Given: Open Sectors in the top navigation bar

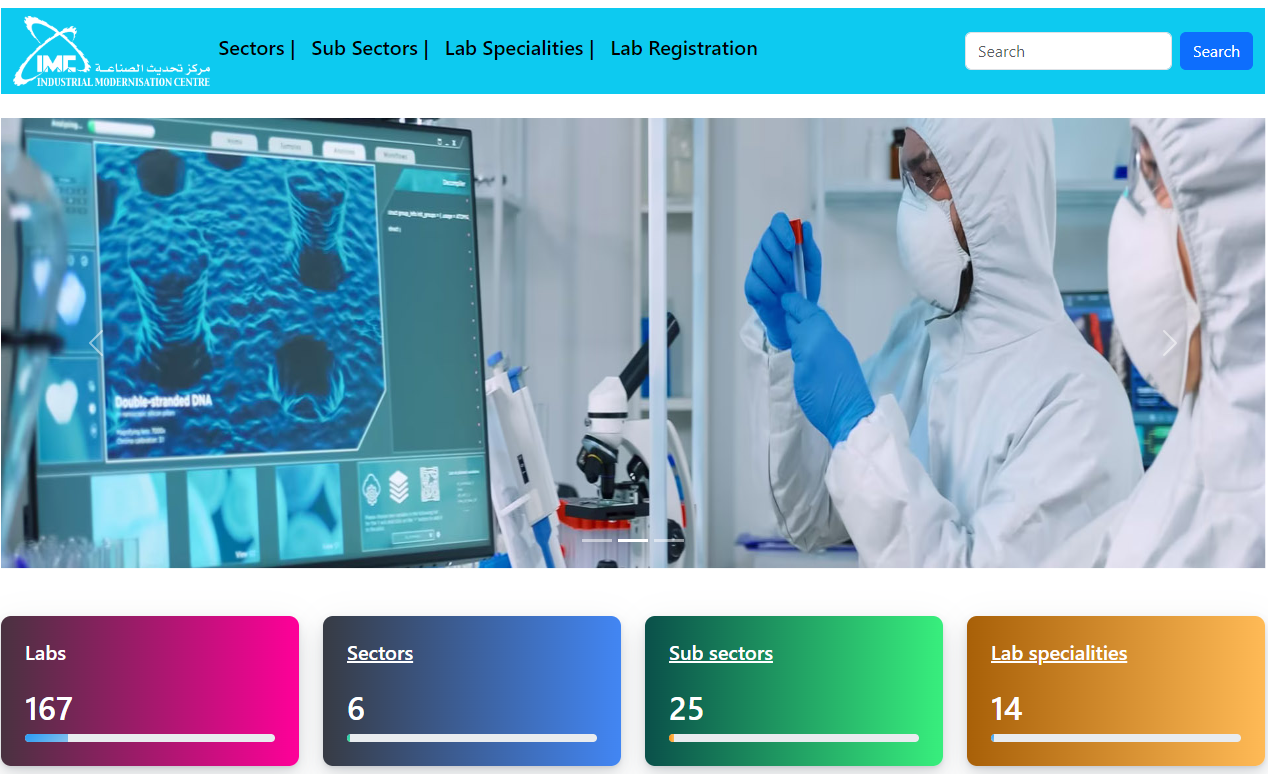Looking at the screenshot, I should pos(251,48).
